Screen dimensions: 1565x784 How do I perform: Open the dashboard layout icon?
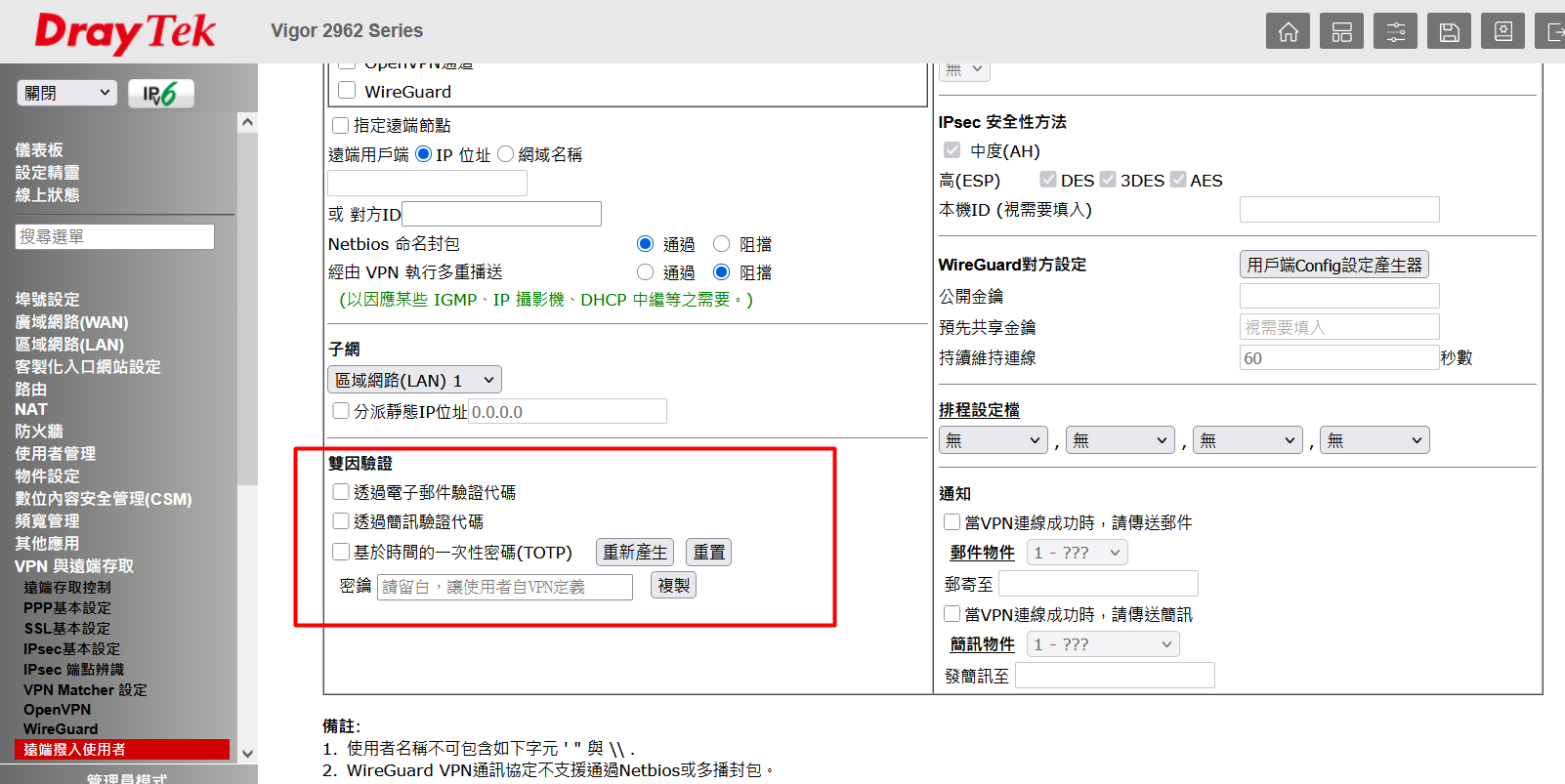(1341, 31)
